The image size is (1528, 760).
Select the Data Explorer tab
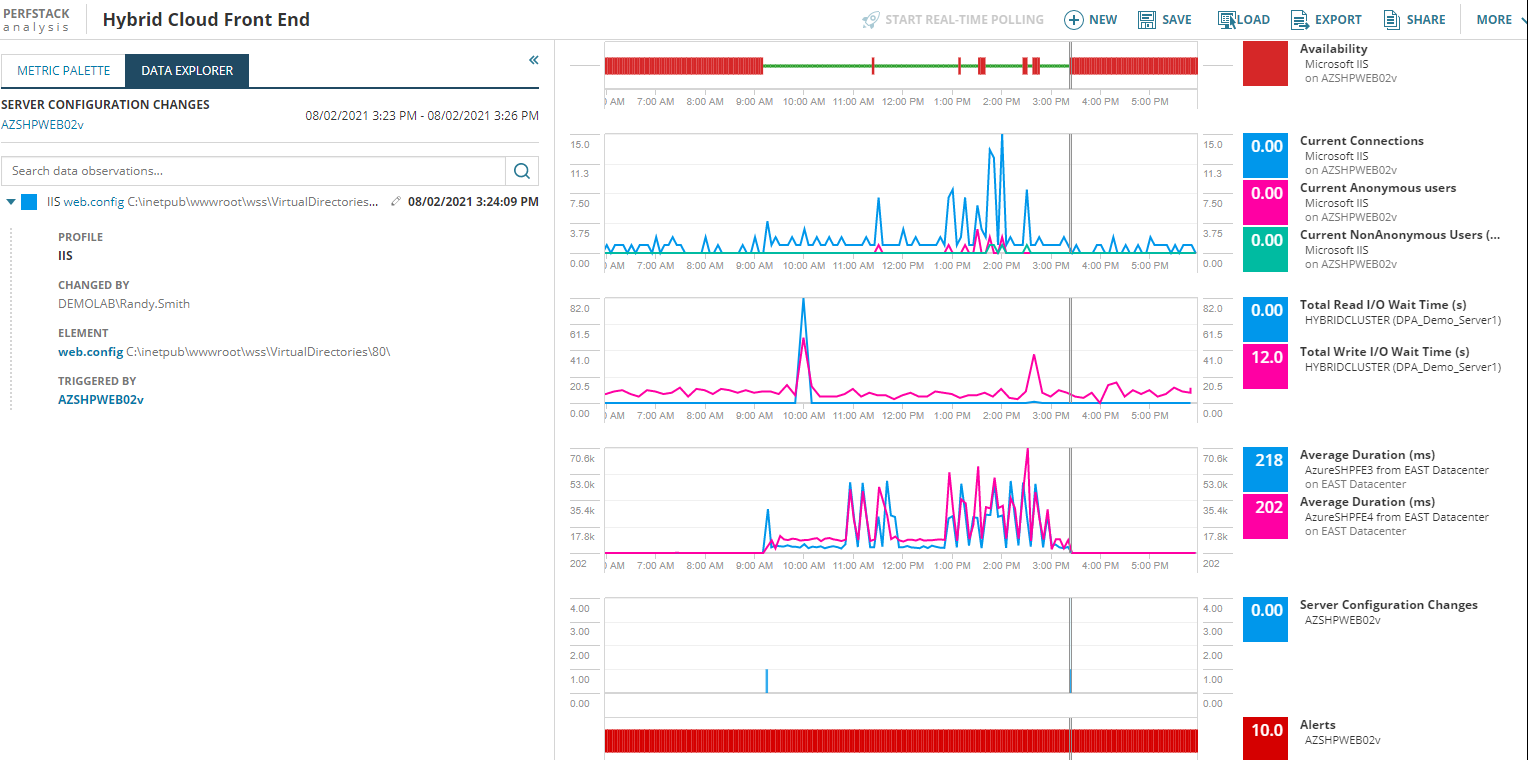pyautogui.click(x=187, y=71)
